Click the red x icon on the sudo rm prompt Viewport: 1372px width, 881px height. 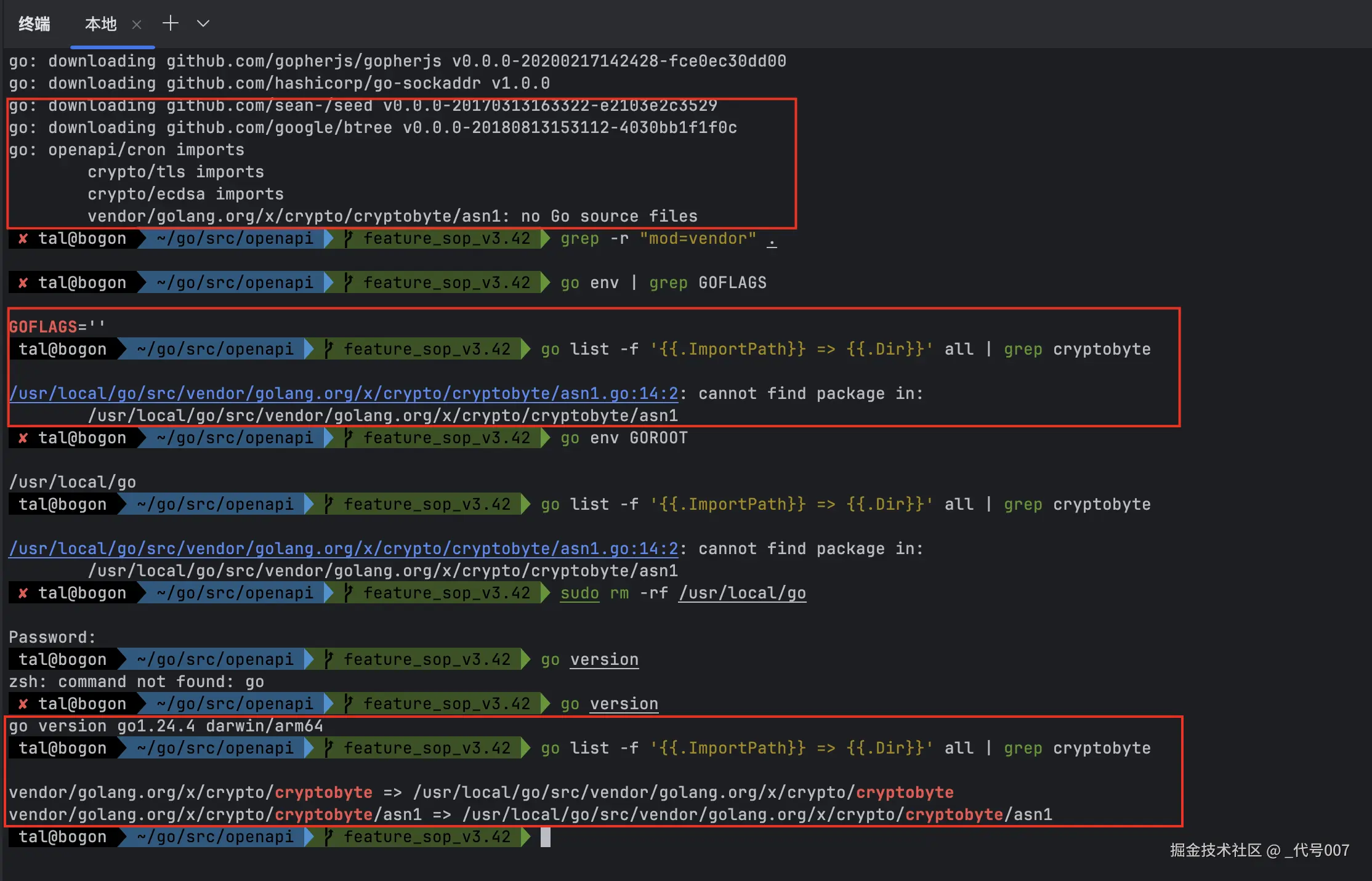[x=23, y=593]
